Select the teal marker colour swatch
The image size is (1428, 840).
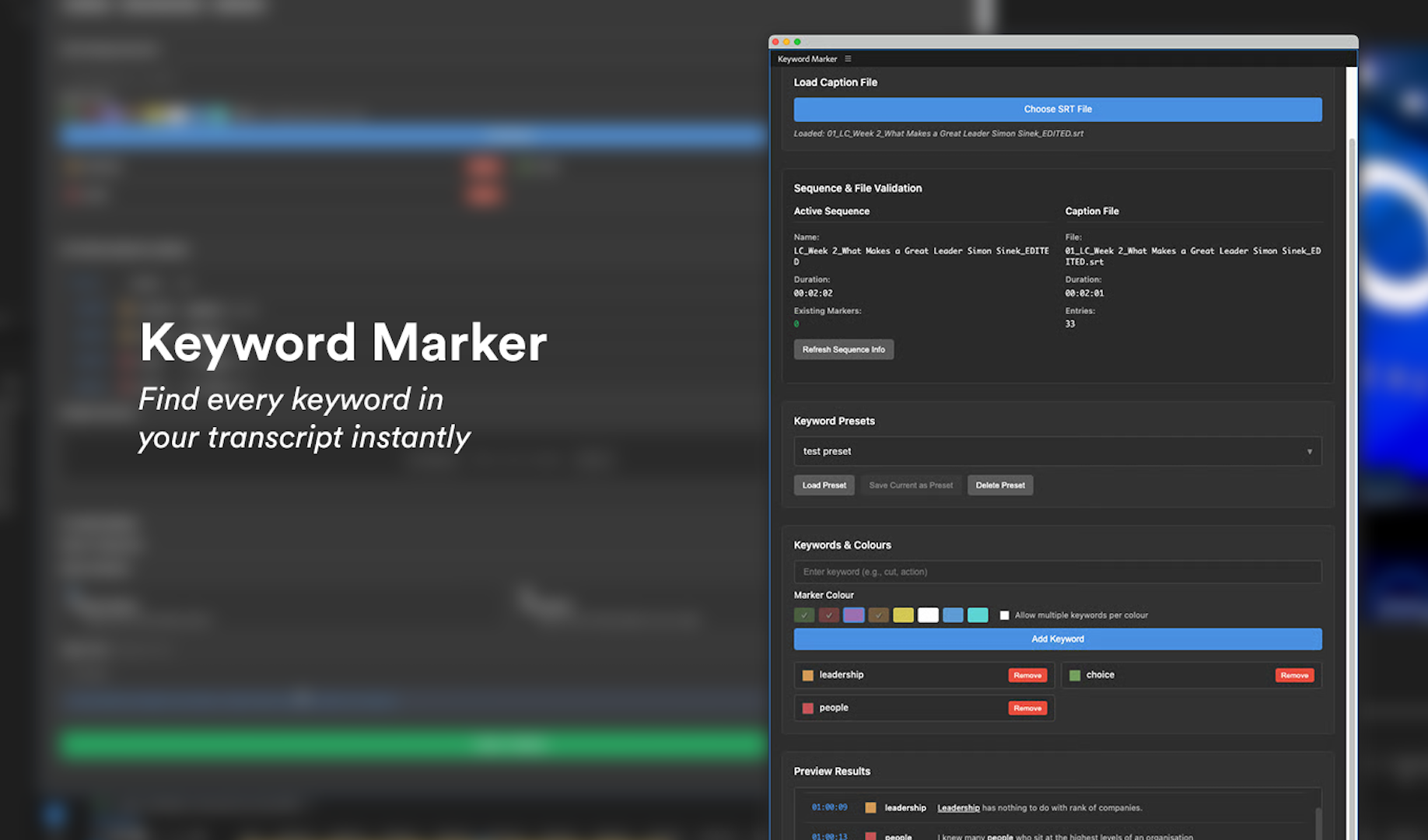point(978,614)
